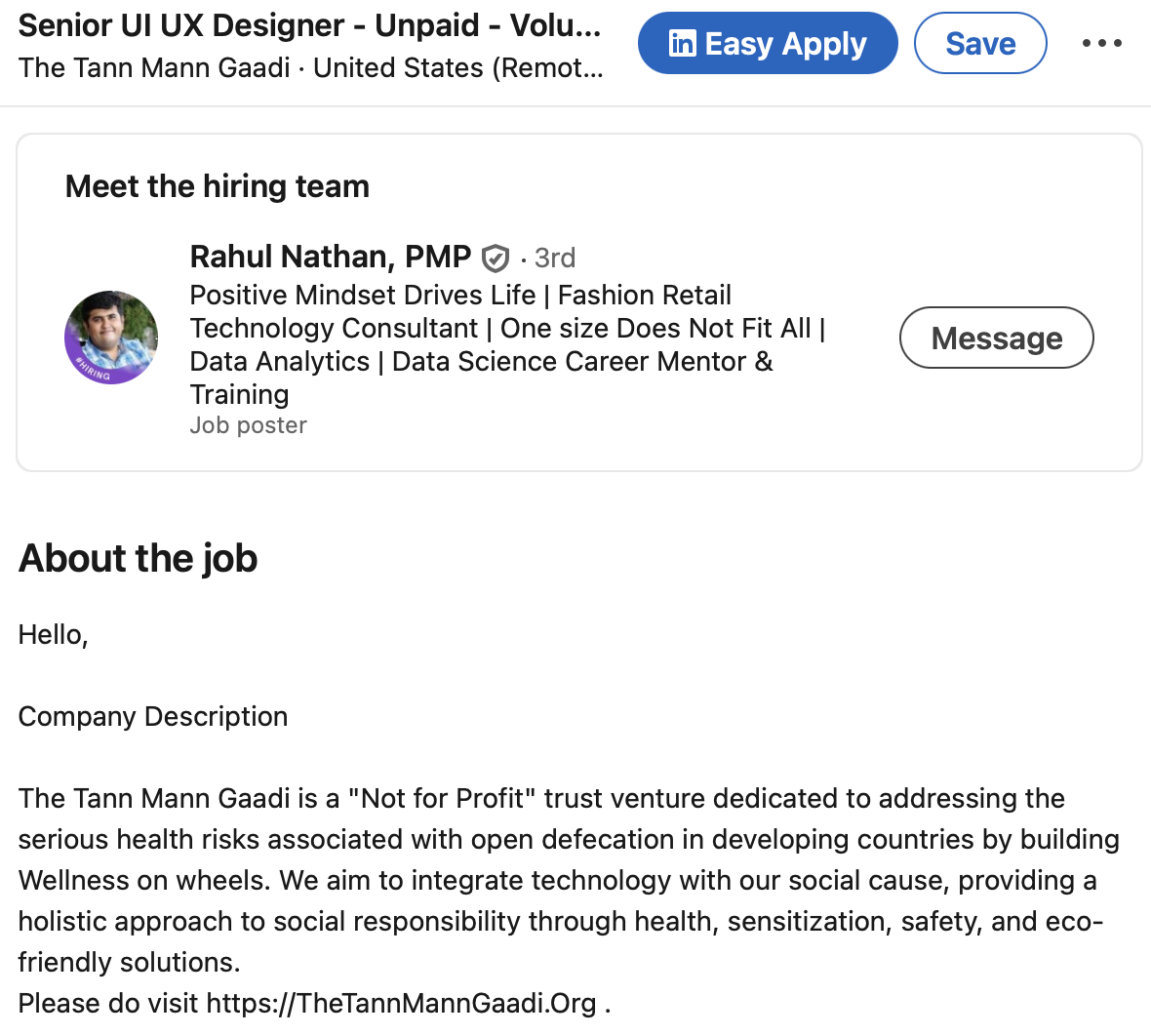Click the 3rd degree connection label
Image resolution: width=1151 pixels, height=1036 pixels.
(x=554, y=259)
